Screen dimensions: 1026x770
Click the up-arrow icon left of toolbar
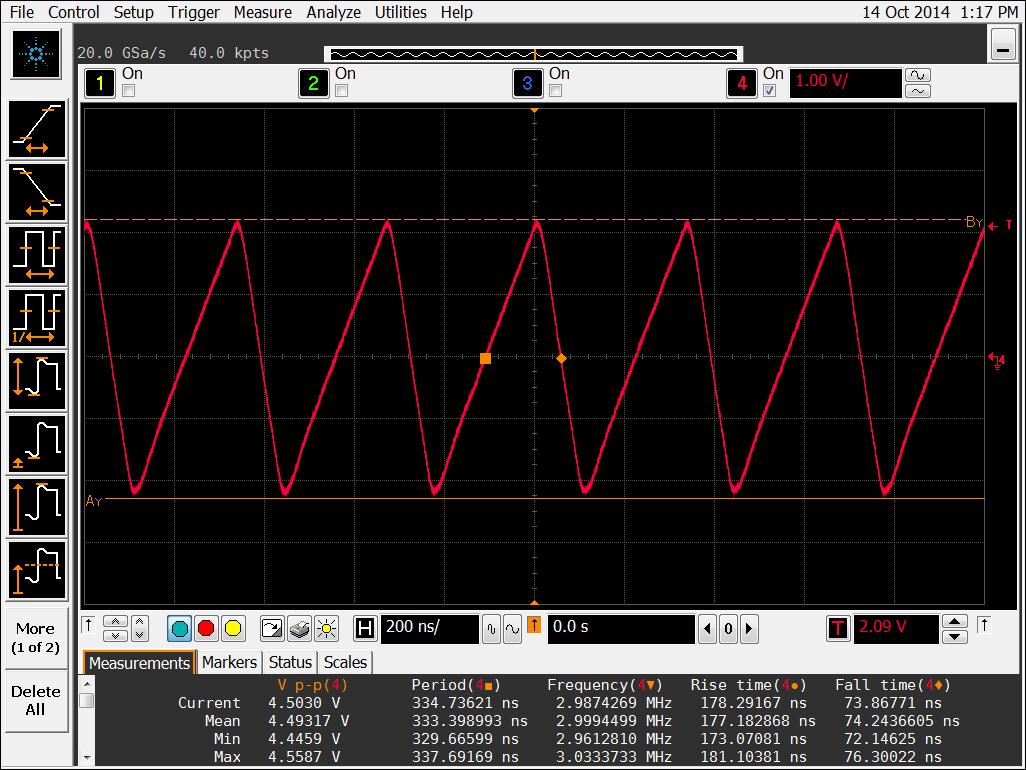pos(88,625)
